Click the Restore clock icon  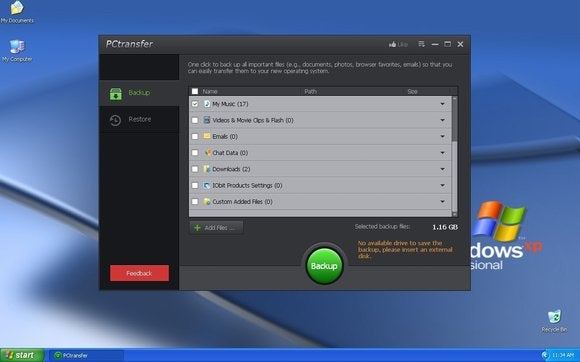115,120
